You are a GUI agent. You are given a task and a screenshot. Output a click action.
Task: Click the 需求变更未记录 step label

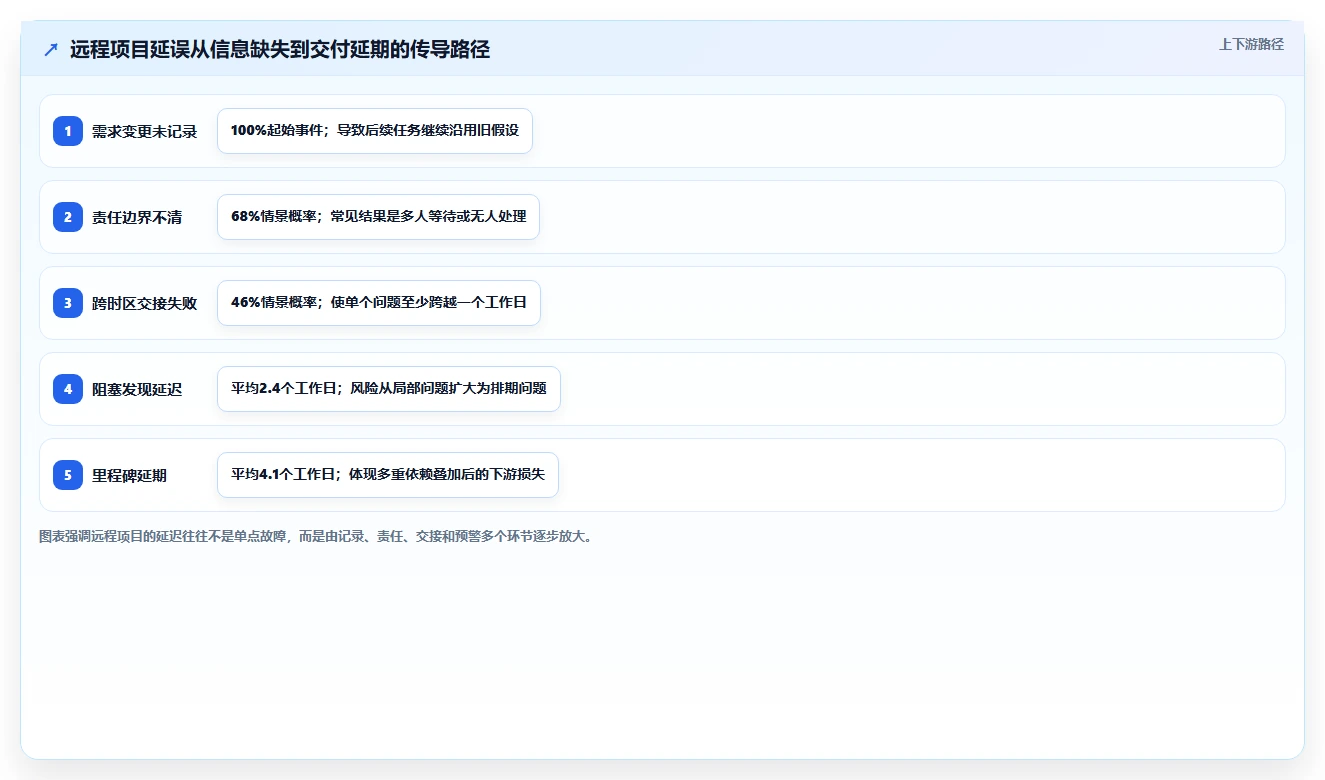[145, 132]
